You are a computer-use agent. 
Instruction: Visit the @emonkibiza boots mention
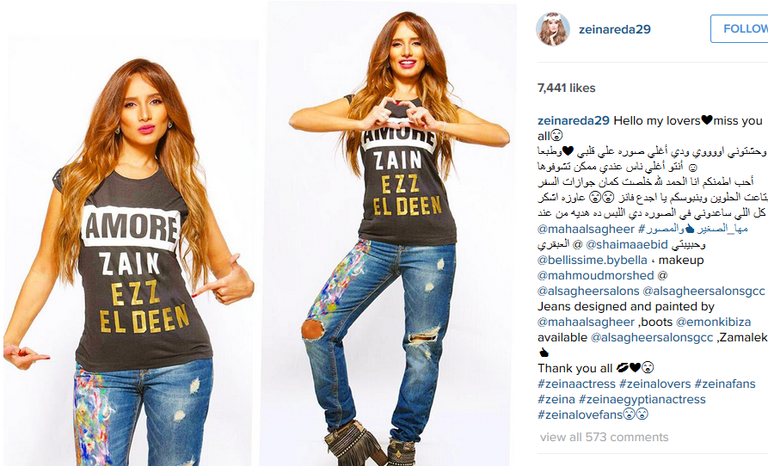click(x=713, y=322)
